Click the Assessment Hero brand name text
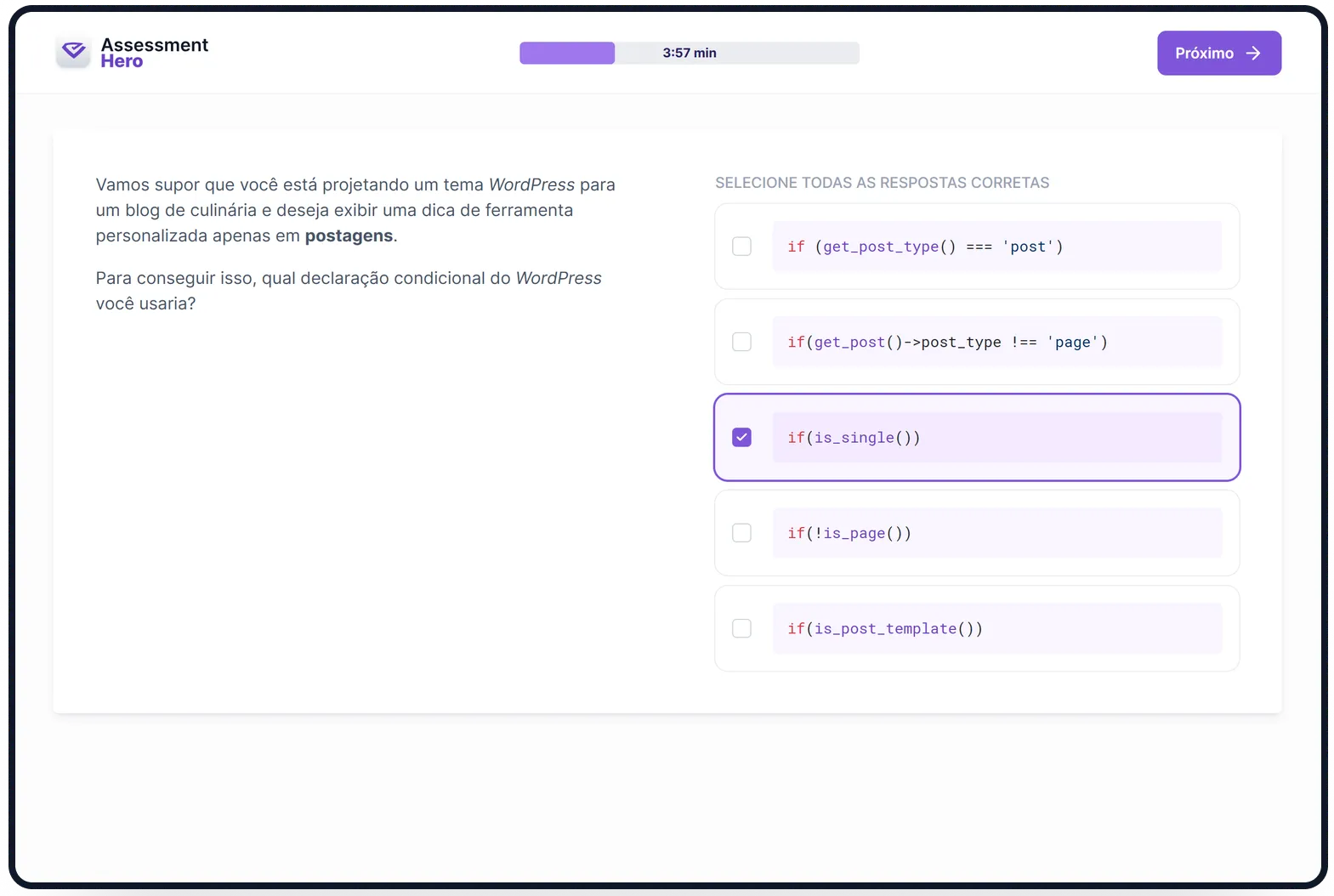 click(154, 53)
